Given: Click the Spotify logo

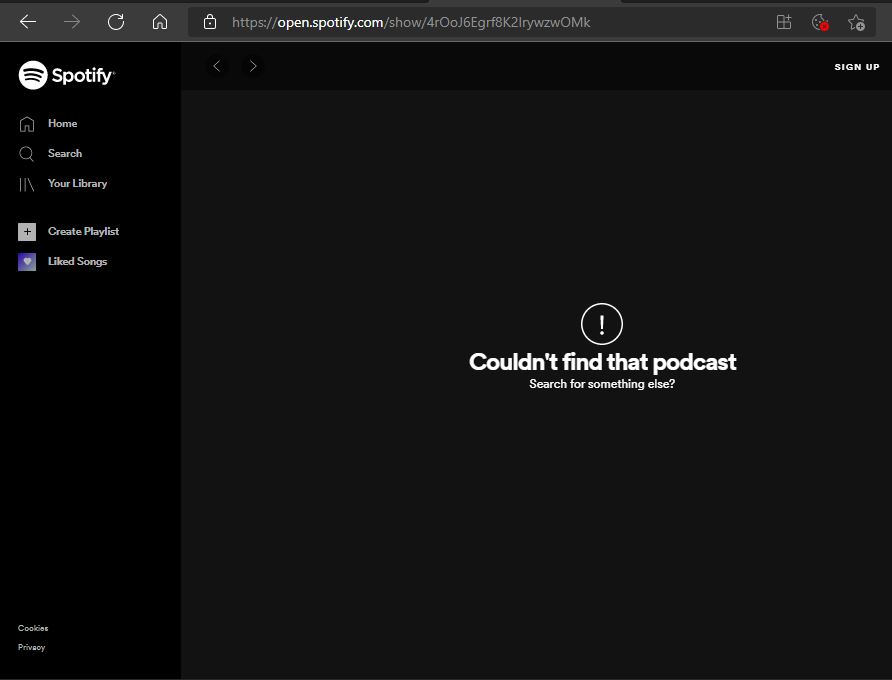Looking at the screenshot, I should 67,75.
